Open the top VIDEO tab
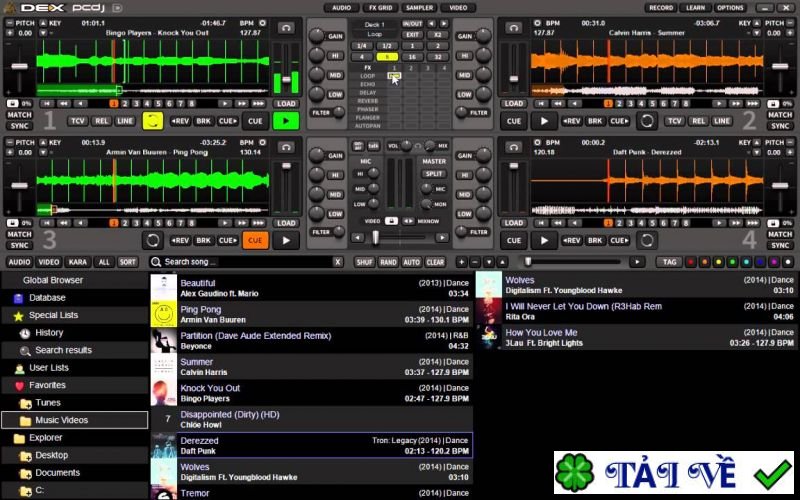 [458, 8]
